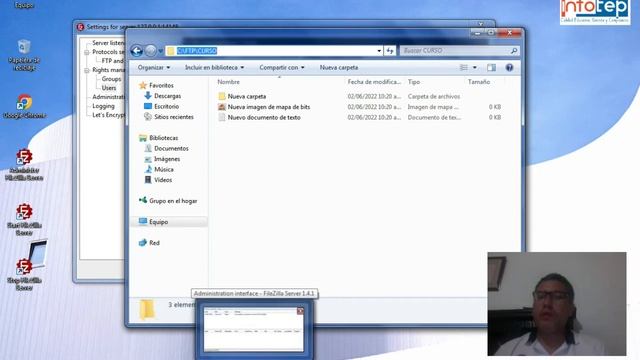The width and height of the screenshot is (640, 360).
Task: Select Logging in FileZilla settings tree
Action: (103, 106)
